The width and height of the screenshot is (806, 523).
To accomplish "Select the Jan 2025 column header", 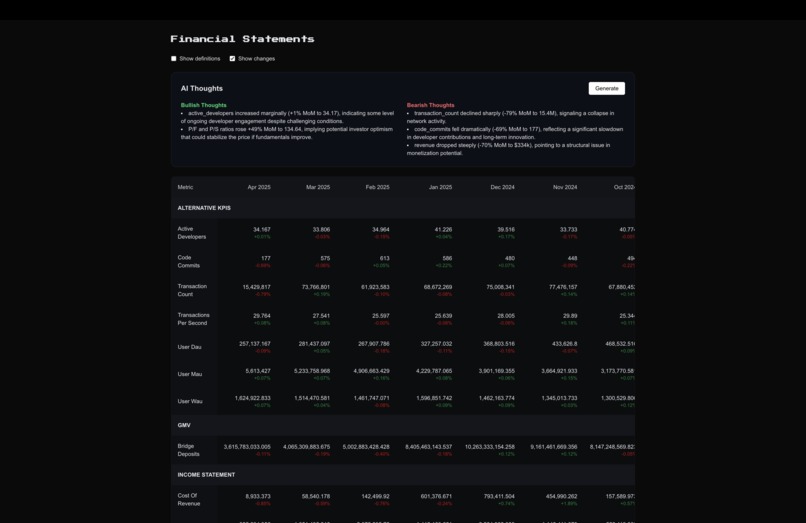I will coord(441,187).
